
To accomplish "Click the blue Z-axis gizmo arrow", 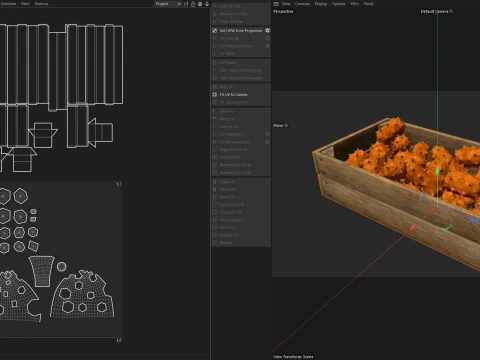I will (x=473, y=220).
